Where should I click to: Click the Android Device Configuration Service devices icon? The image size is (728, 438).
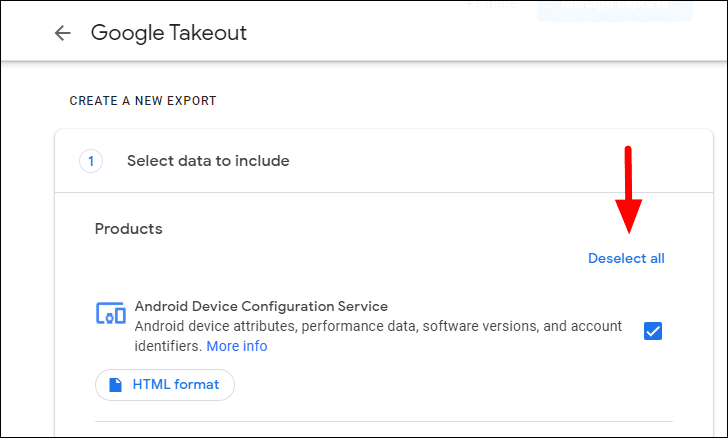(110, 313)
